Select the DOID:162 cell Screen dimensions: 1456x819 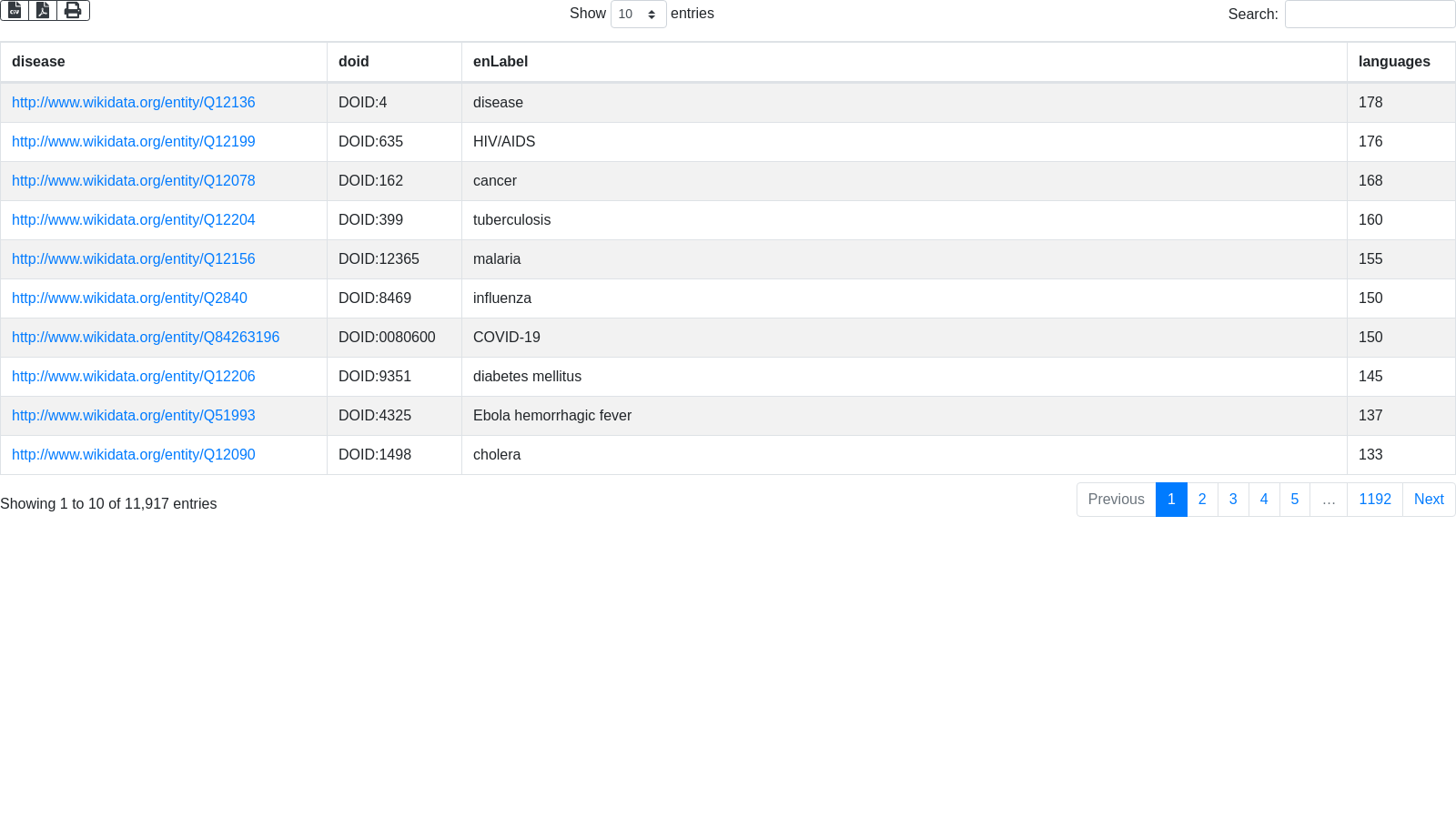pyautogui.click(x=394, y=181)
